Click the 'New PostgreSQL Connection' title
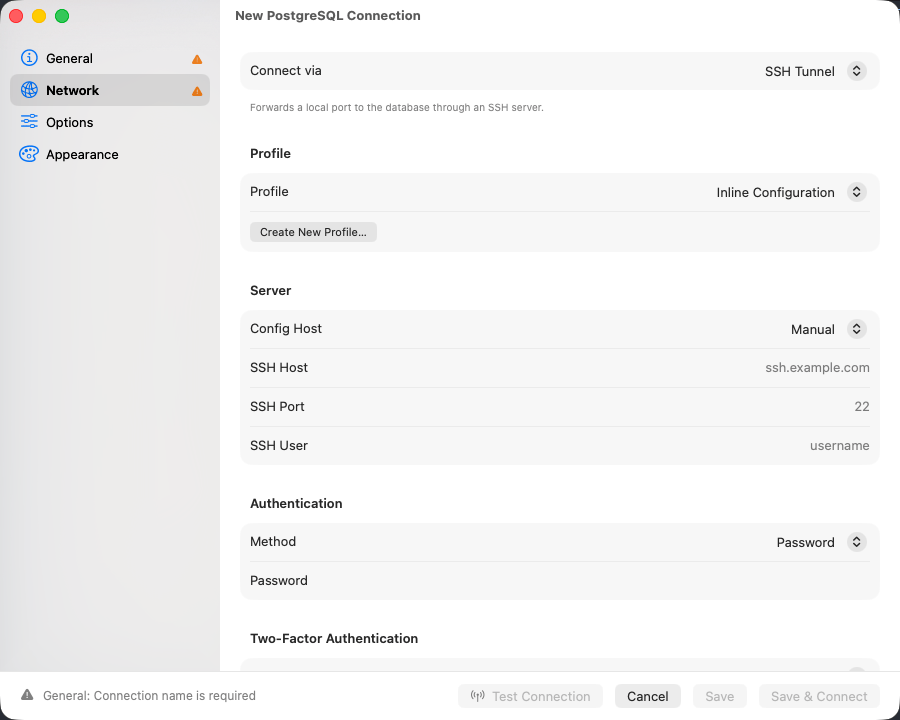The height and width of the screenshot is (720, 900). coord(328,16)
